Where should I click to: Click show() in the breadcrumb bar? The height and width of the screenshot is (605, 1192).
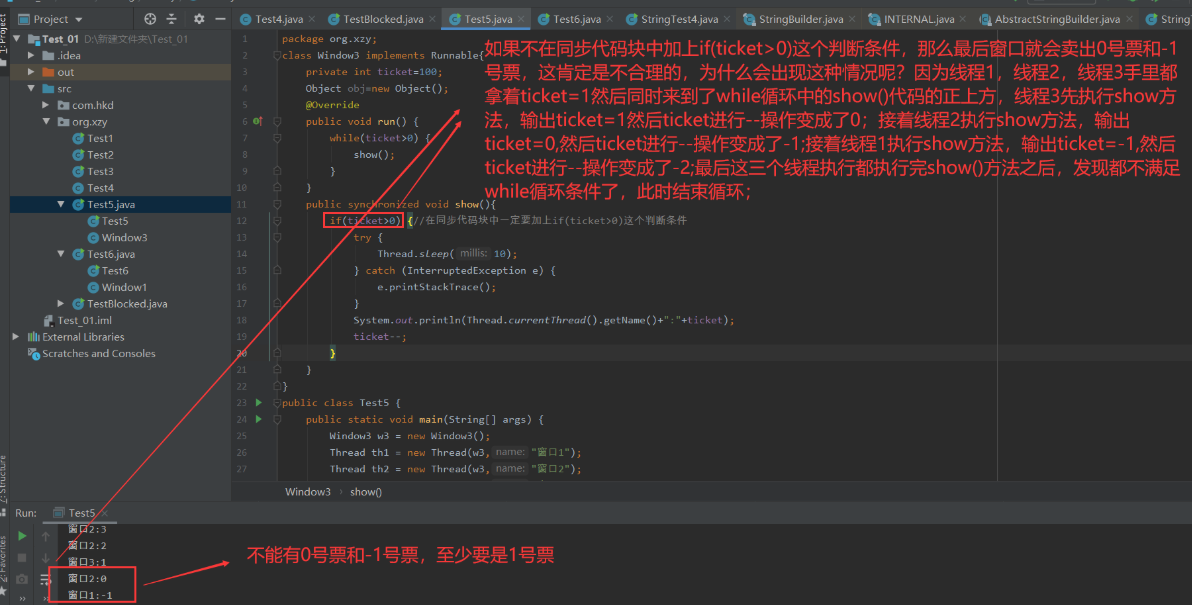[366, 492]
